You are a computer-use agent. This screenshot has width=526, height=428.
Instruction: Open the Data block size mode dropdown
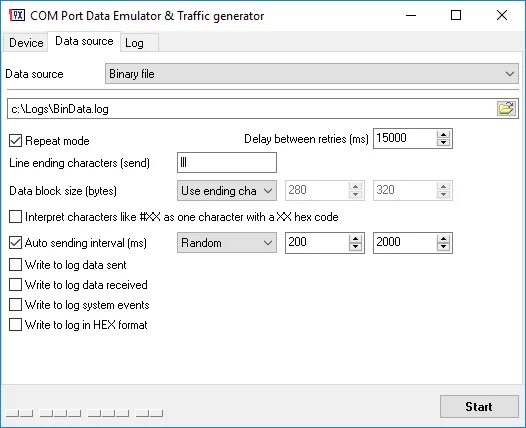(227, 191)
